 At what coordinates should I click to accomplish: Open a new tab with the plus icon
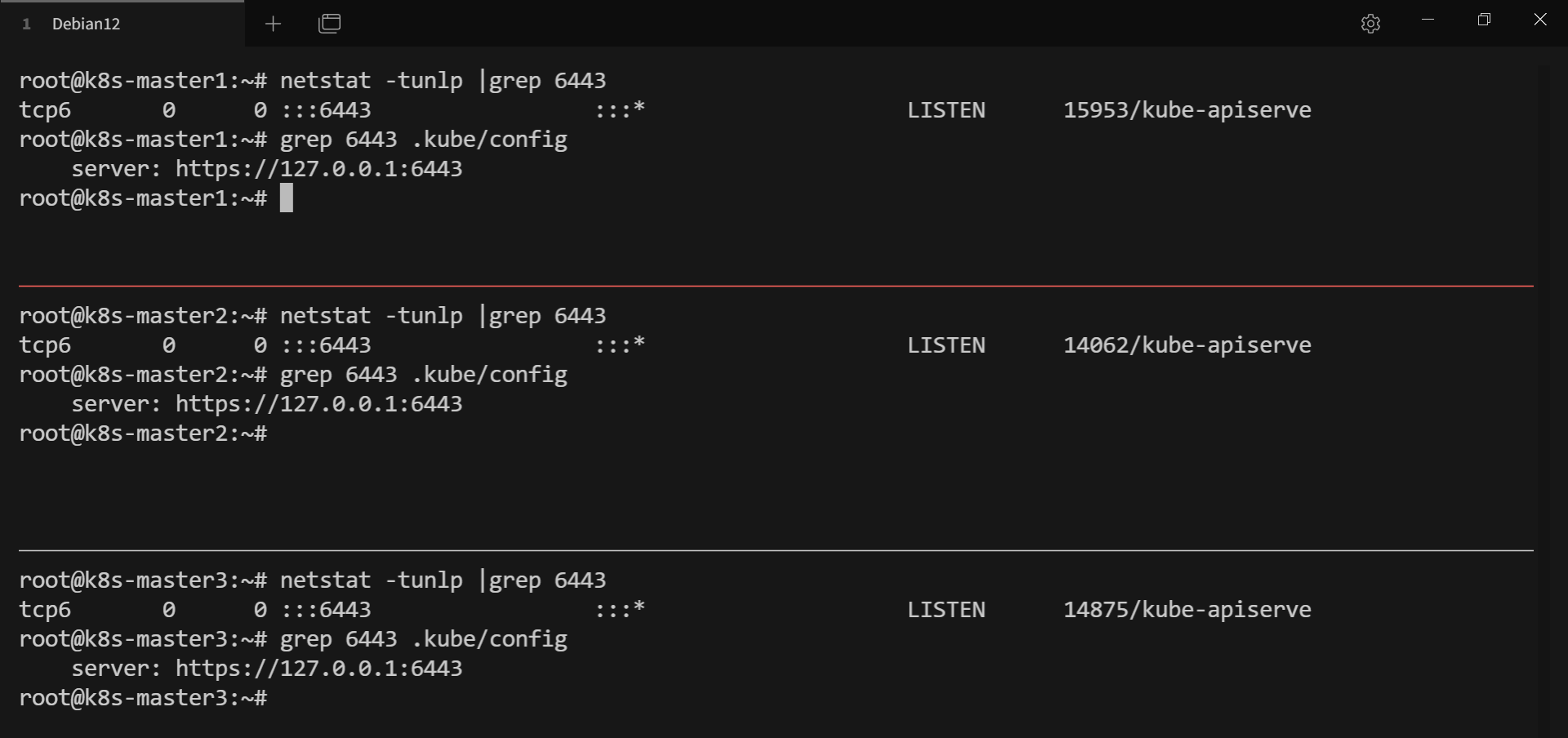(x=273, y=24)
